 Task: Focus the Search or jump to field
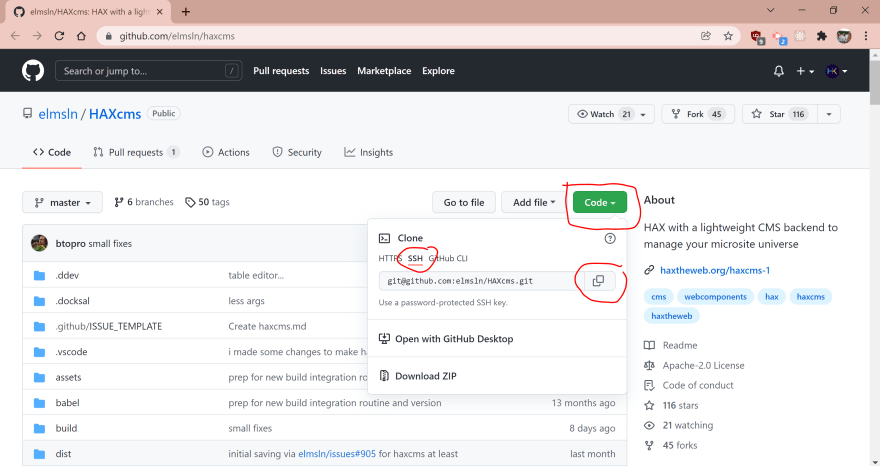point(148,71)
